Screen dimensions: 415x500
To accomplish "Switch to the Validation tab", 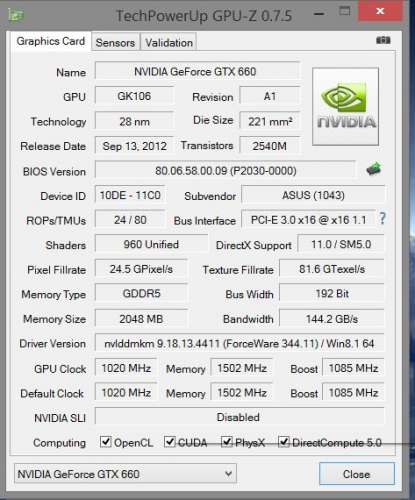I will [169, 42].
